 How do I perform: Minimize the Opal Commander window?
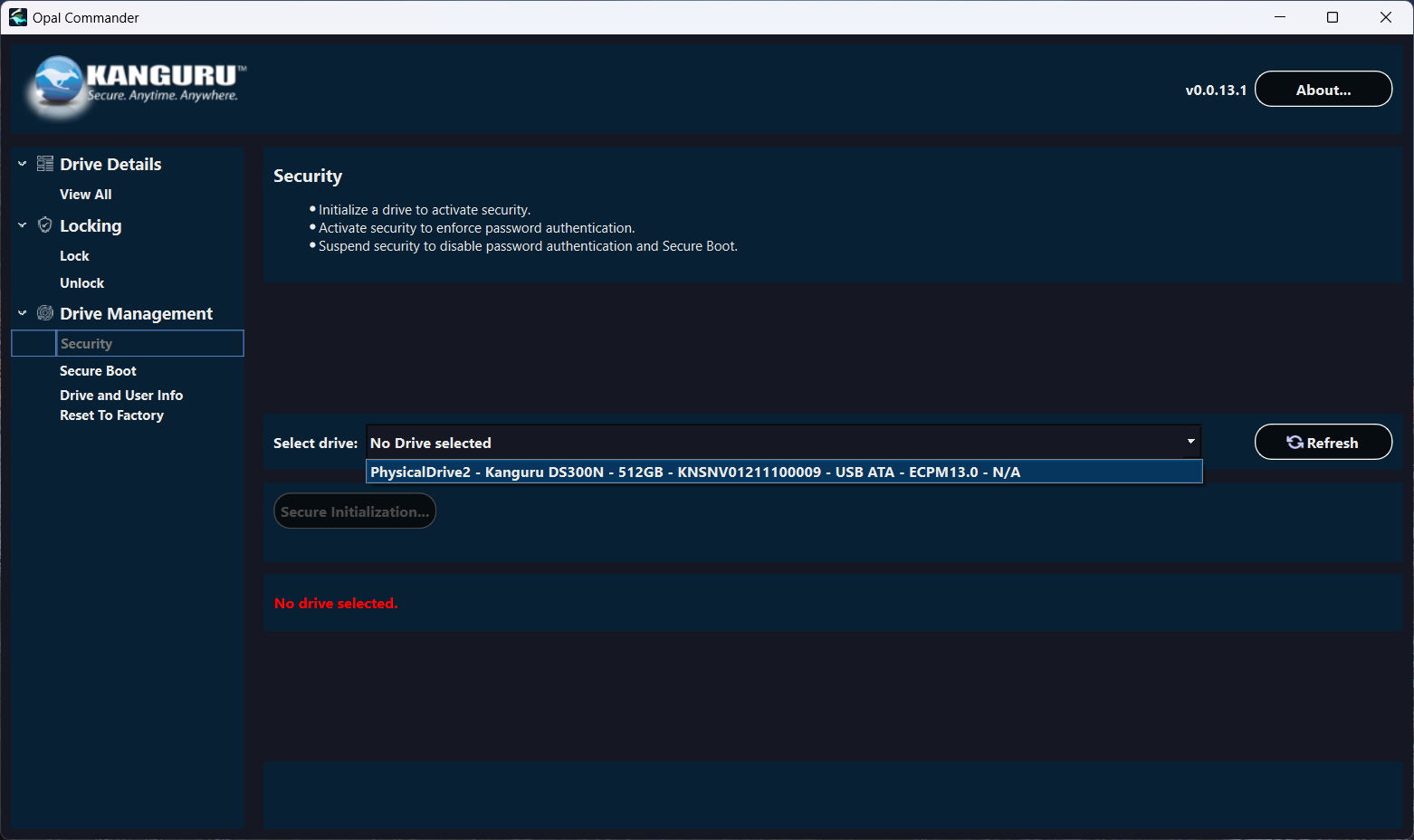(x=1280, y=17)
